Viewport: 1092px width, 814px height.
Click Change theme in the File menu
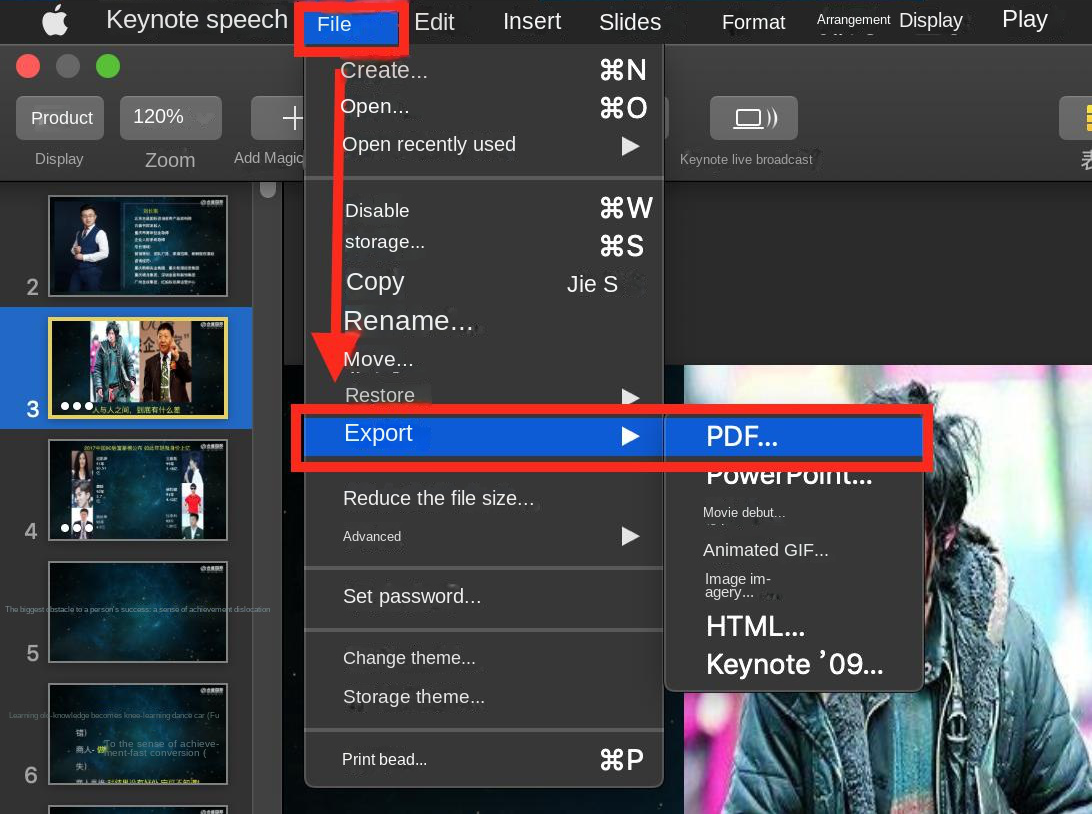tap(409, 658)
